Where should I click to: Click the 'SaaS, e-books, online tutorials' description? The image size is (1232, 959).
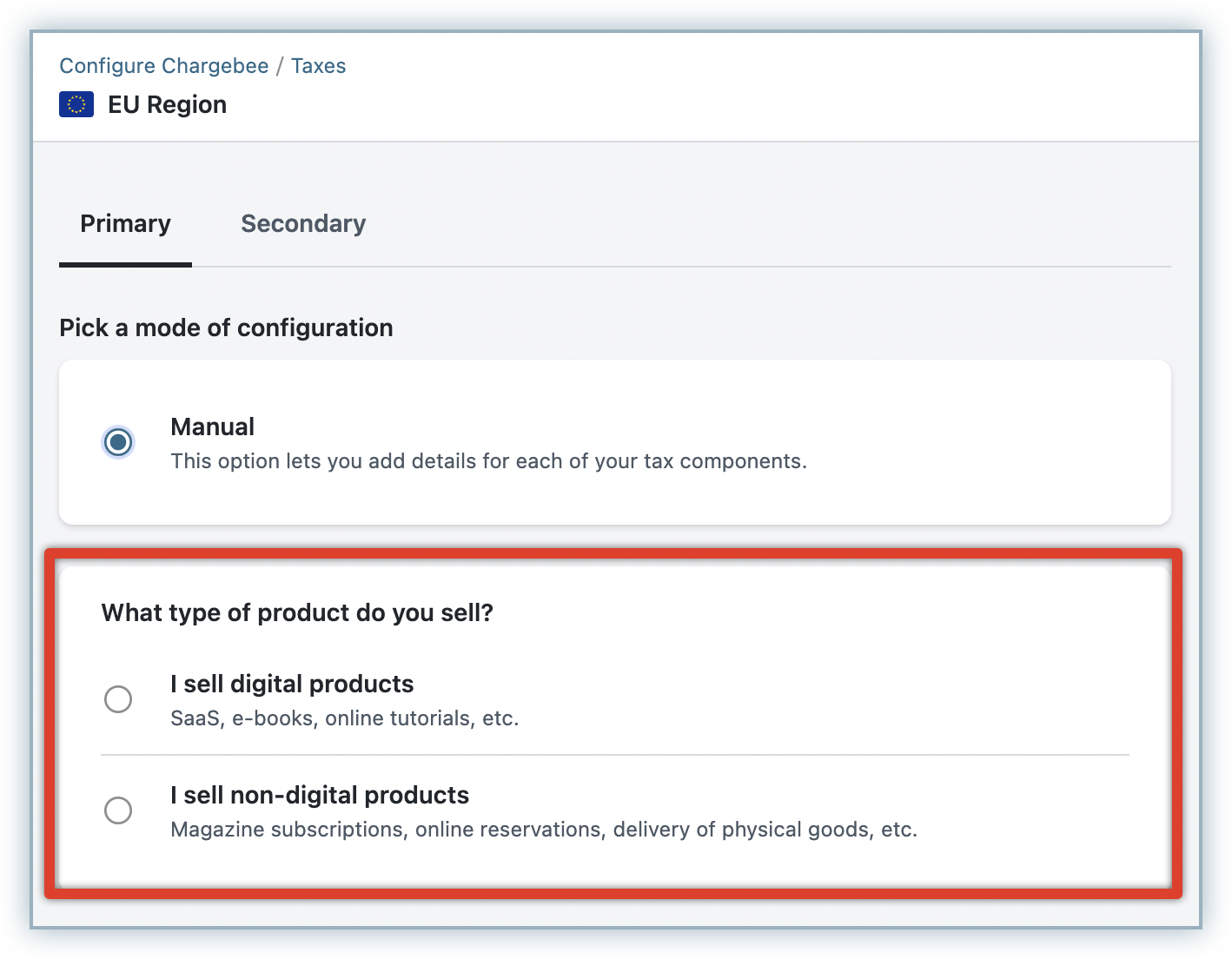click(344, 719)
